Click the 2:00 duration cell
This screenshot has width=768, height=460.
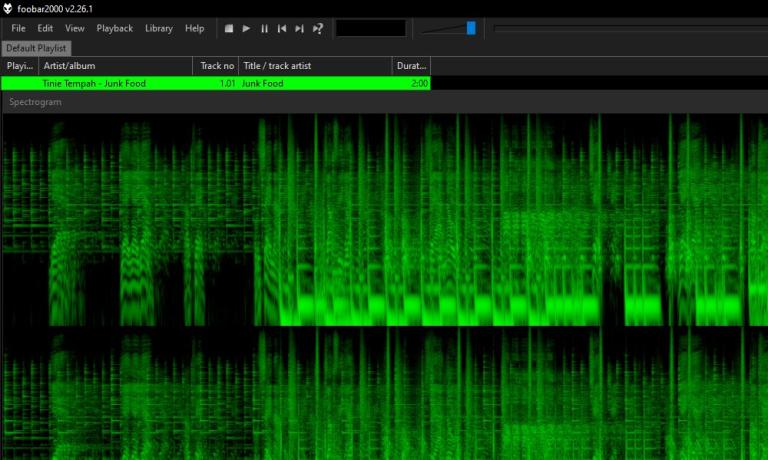[419, 83]
